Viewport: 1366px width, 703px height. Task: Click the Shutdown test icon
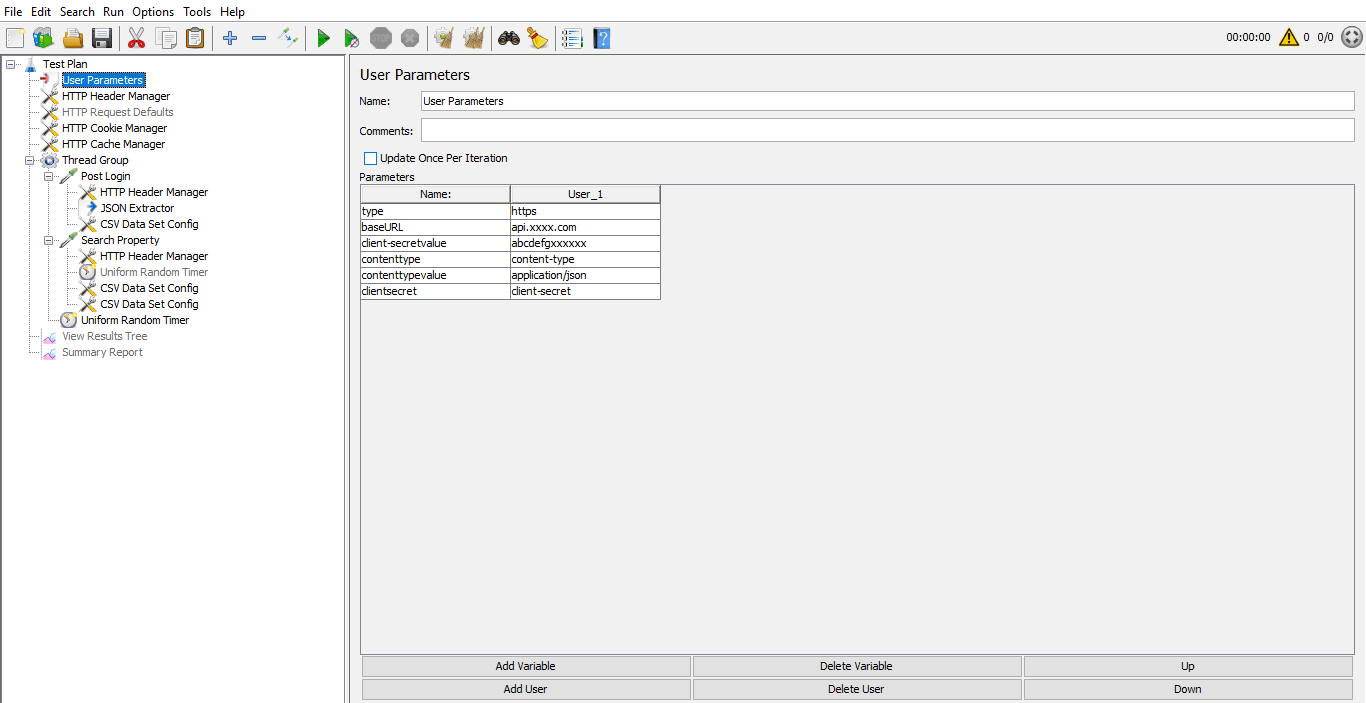coord(410,37)
